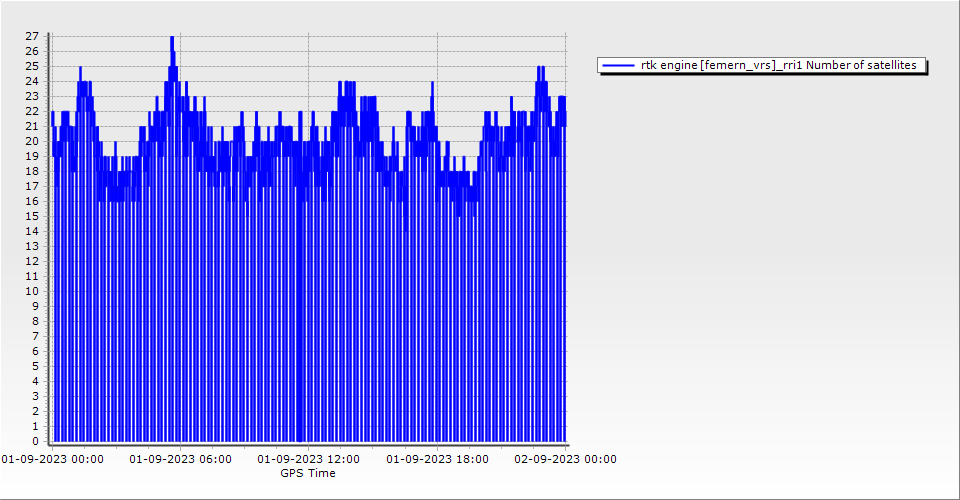This screenshot has height=500, width=960.
Task: Click the y-axis tick label 17
Action: point(32,186)
